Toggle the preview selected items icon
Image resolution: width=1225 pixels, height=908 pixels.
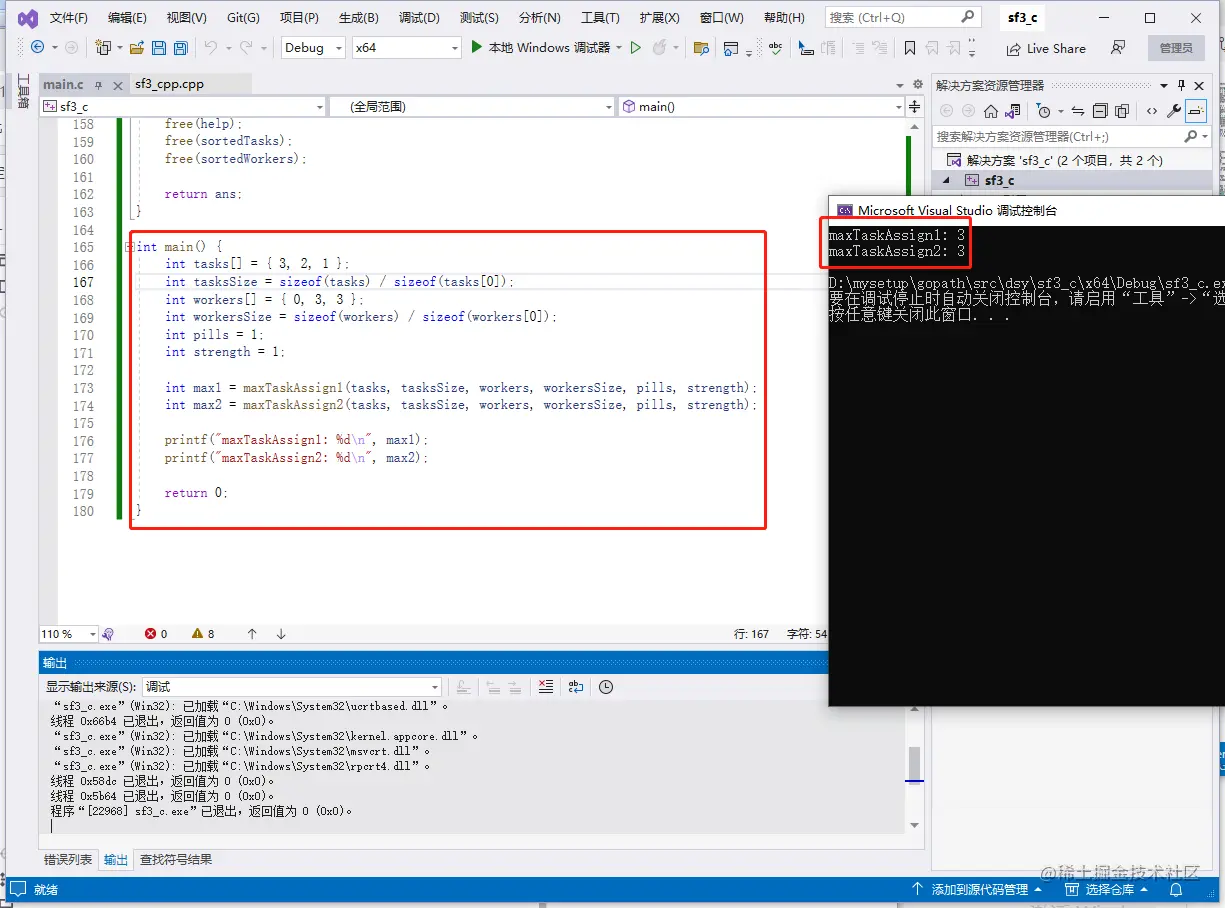[1196, 111]
